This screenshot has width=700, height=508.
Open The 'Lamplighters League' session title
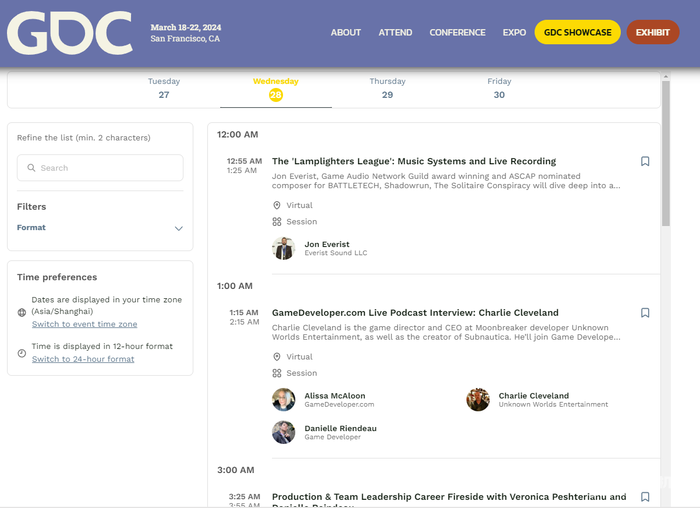click(x=414, y=161)
